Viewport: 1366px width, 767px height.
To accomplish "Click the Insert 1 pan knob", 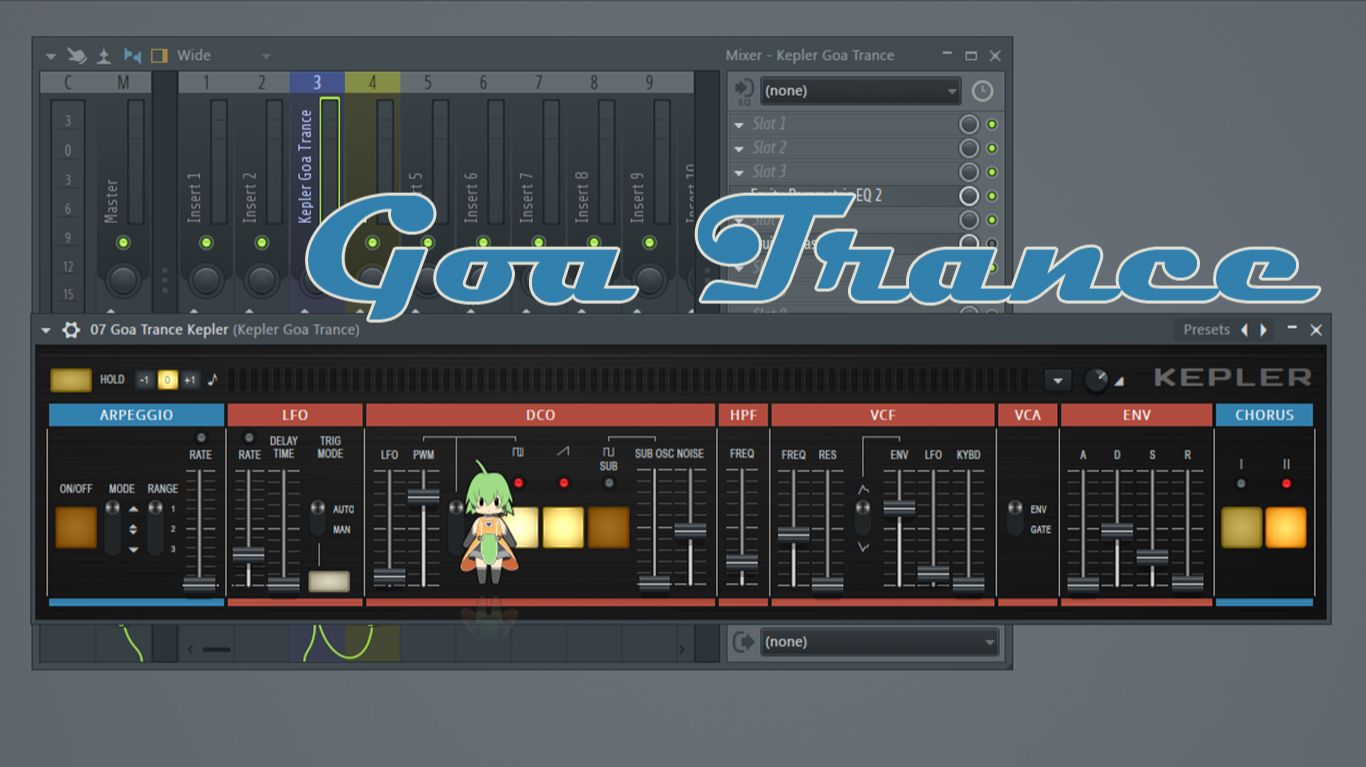I will pos(206,280).
